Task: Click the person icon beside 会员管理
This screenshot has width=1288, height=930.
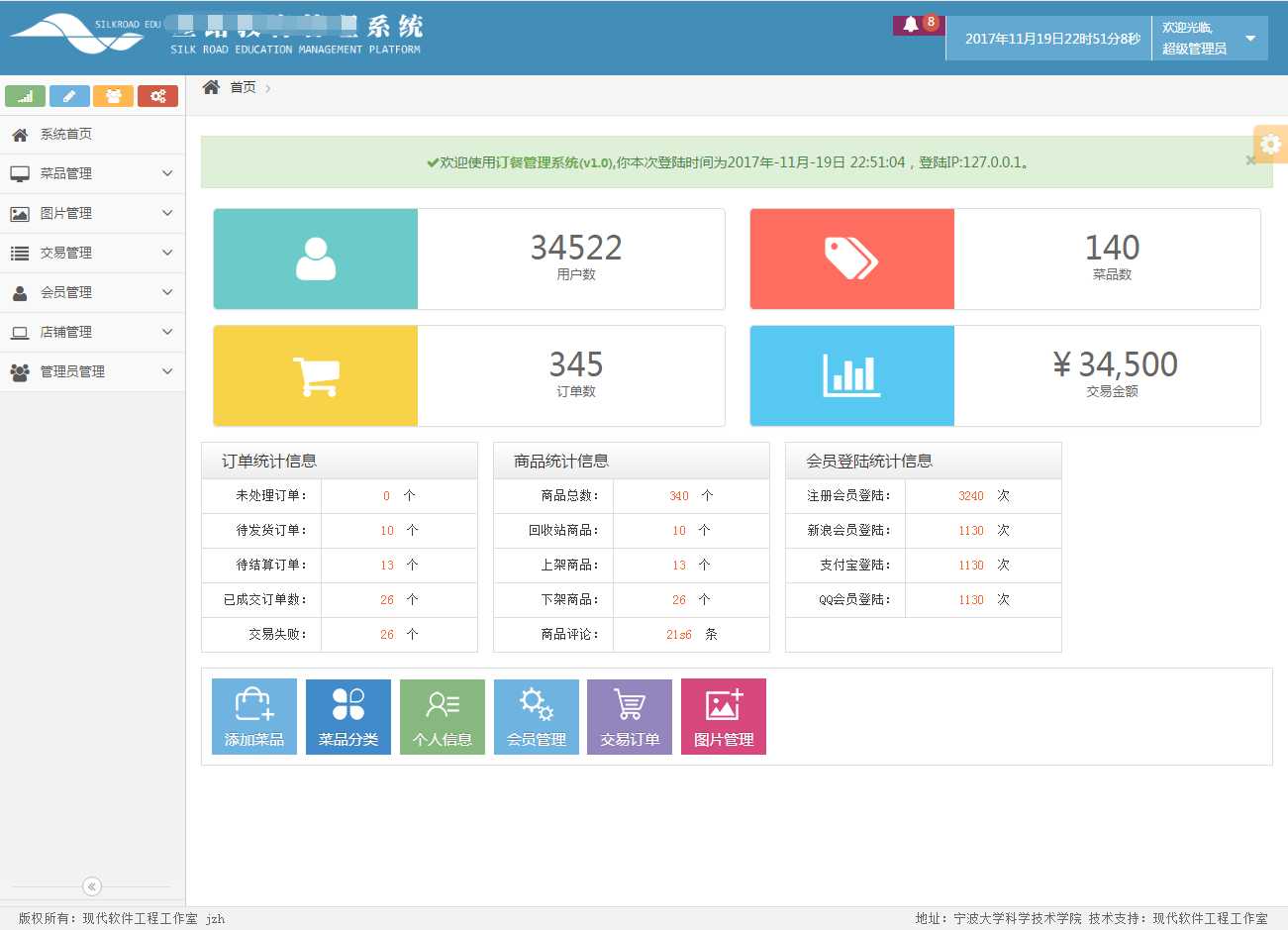Action: [x=20, y=293]
